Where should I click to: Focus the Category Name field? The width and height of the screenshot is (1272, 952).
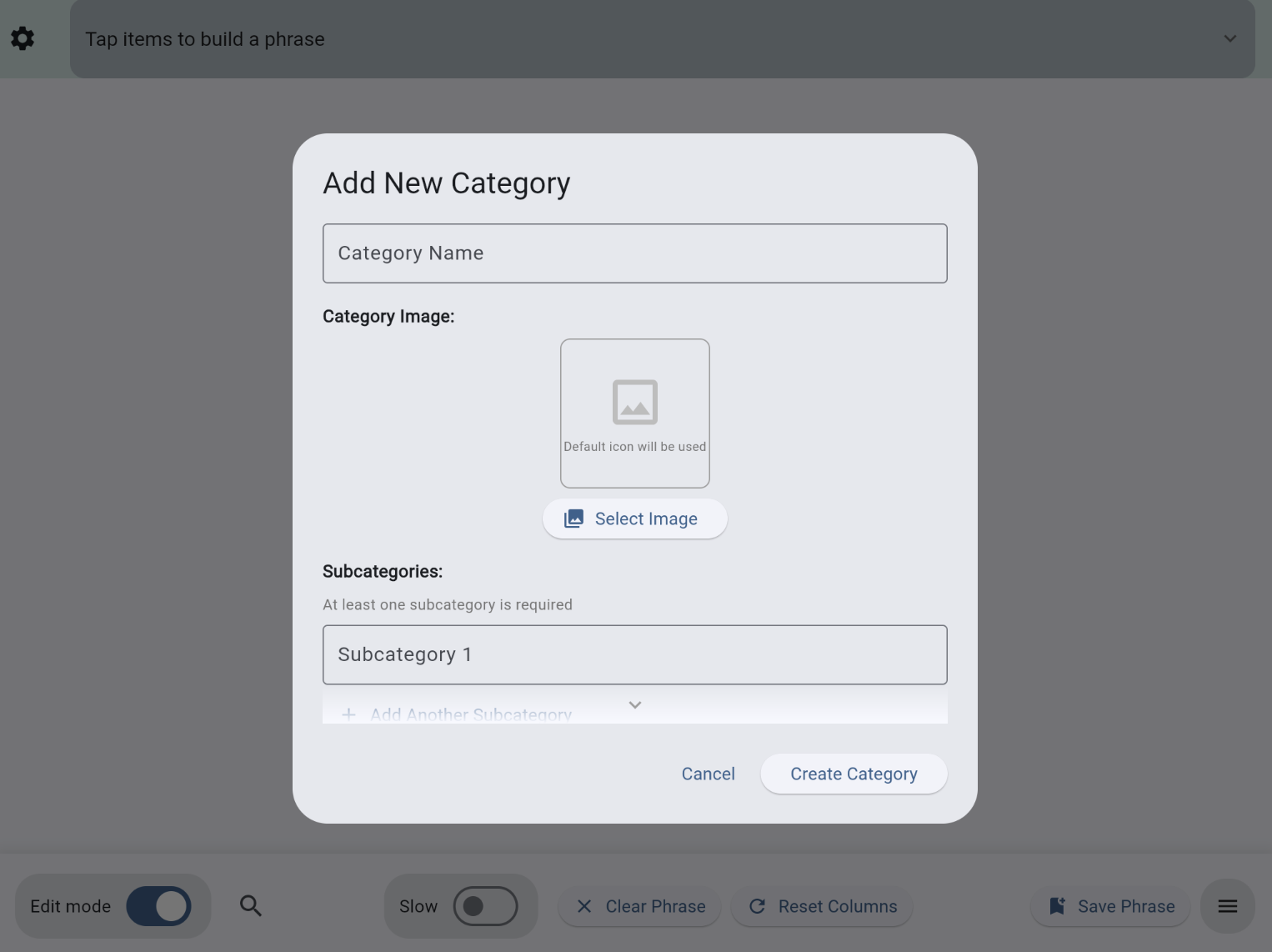click(x=634, y=253)
